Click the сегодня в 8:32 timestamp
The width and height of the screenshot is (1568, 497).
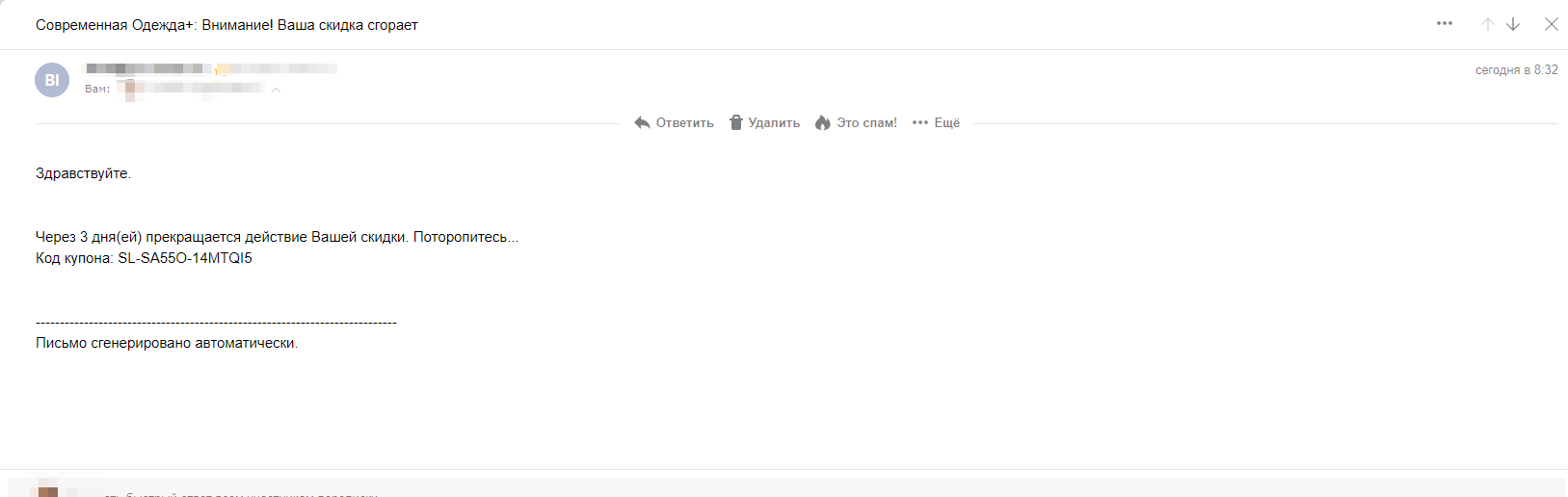pyautogui.click(x=1516, y=69)
